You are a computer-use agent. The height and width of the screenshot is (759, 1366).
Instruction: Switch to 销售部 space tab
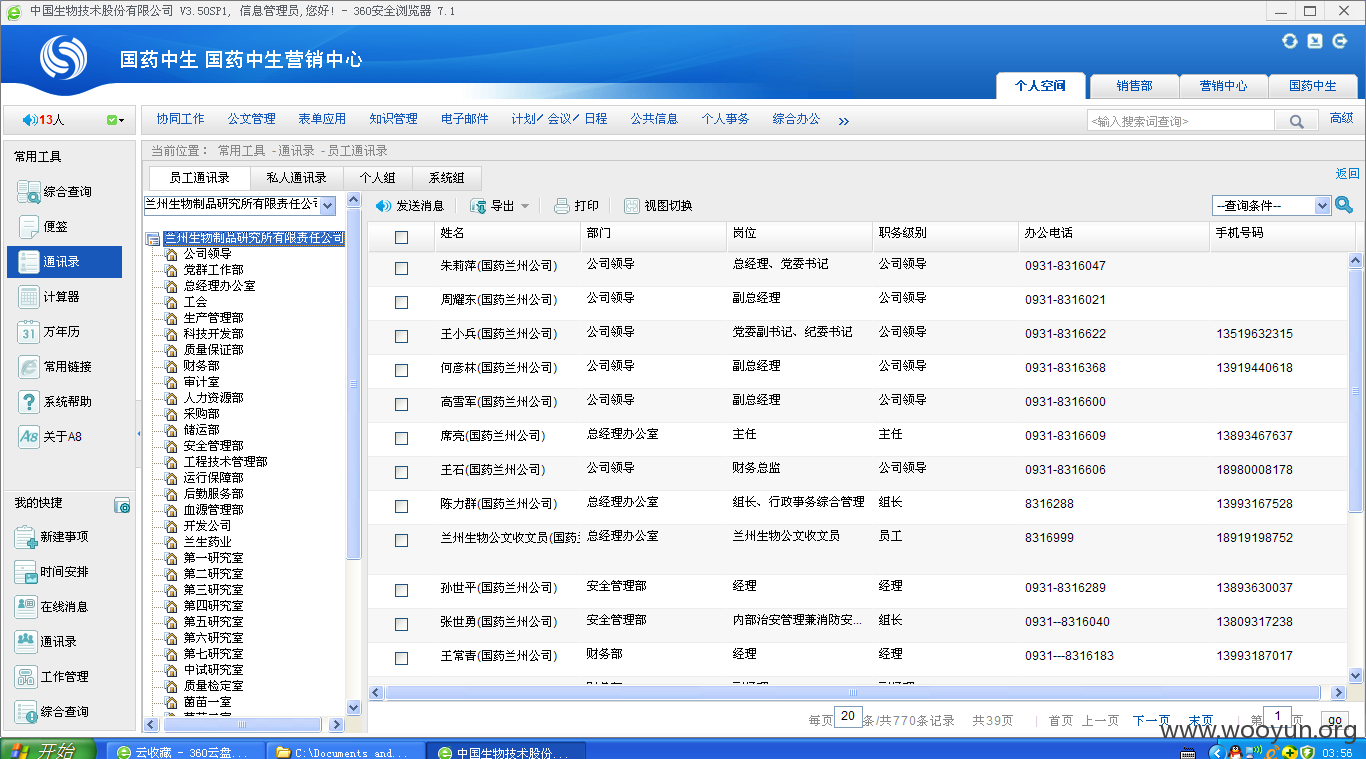pos(1134,86)
